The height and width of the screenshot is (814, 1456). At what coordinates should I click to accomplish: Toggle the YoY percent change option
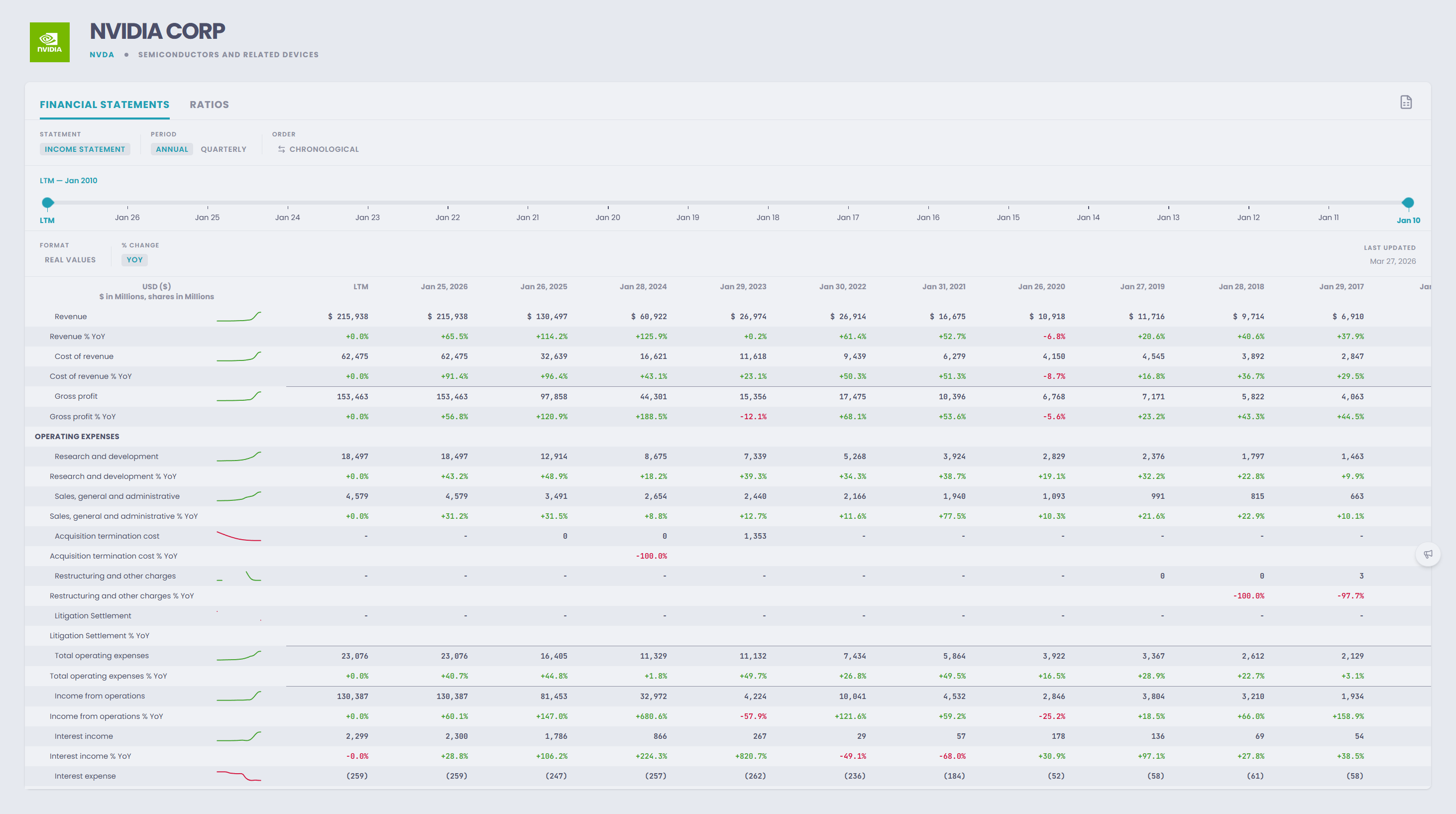(x=134, y=260)
